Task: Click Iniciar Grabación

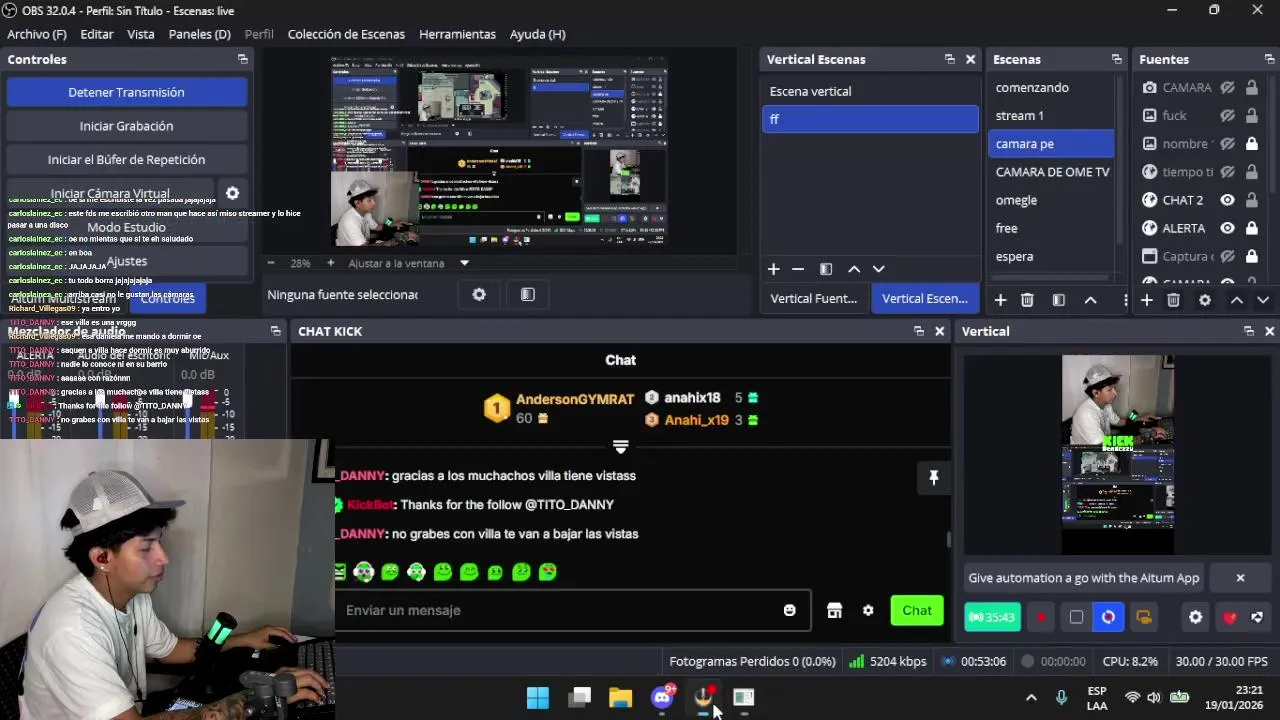Action: point(126,126)
